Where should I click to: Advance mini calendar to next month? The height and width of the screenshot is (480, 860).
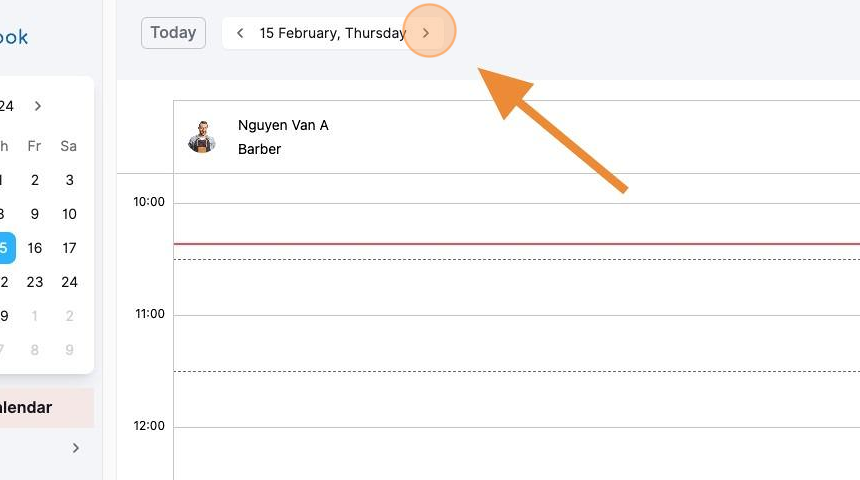pos(38,106)
